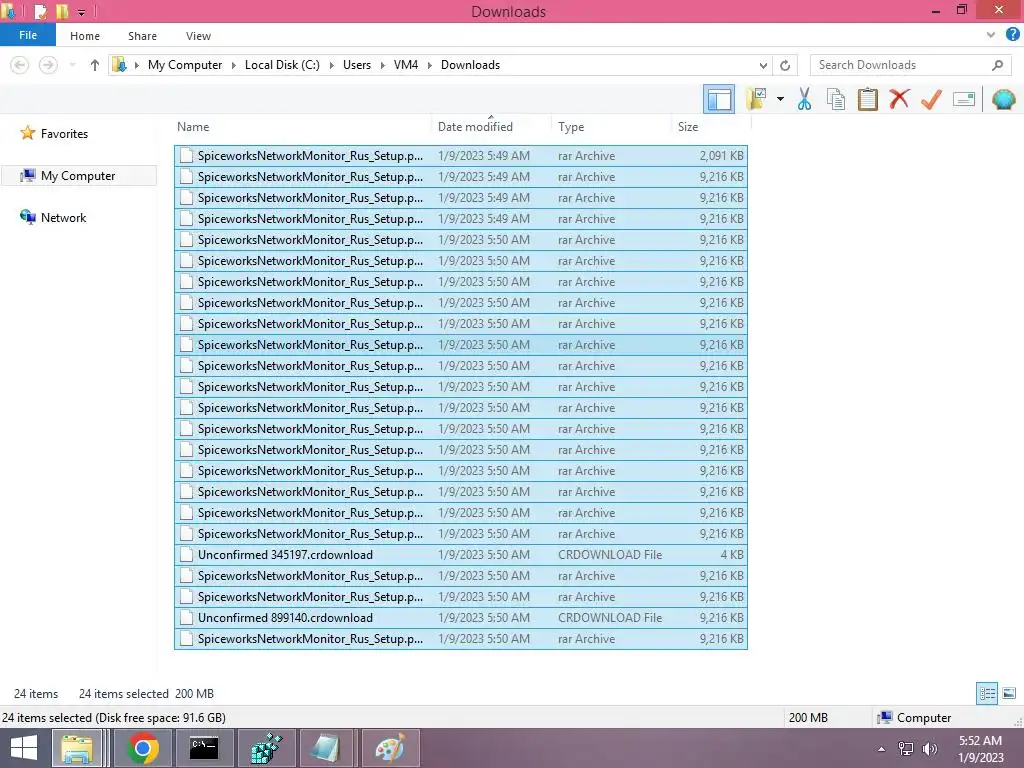The width and height of the screenshot is (1024, 768).
Task: Expand the arrow after Users in breadcrumb
Action: 382,65
